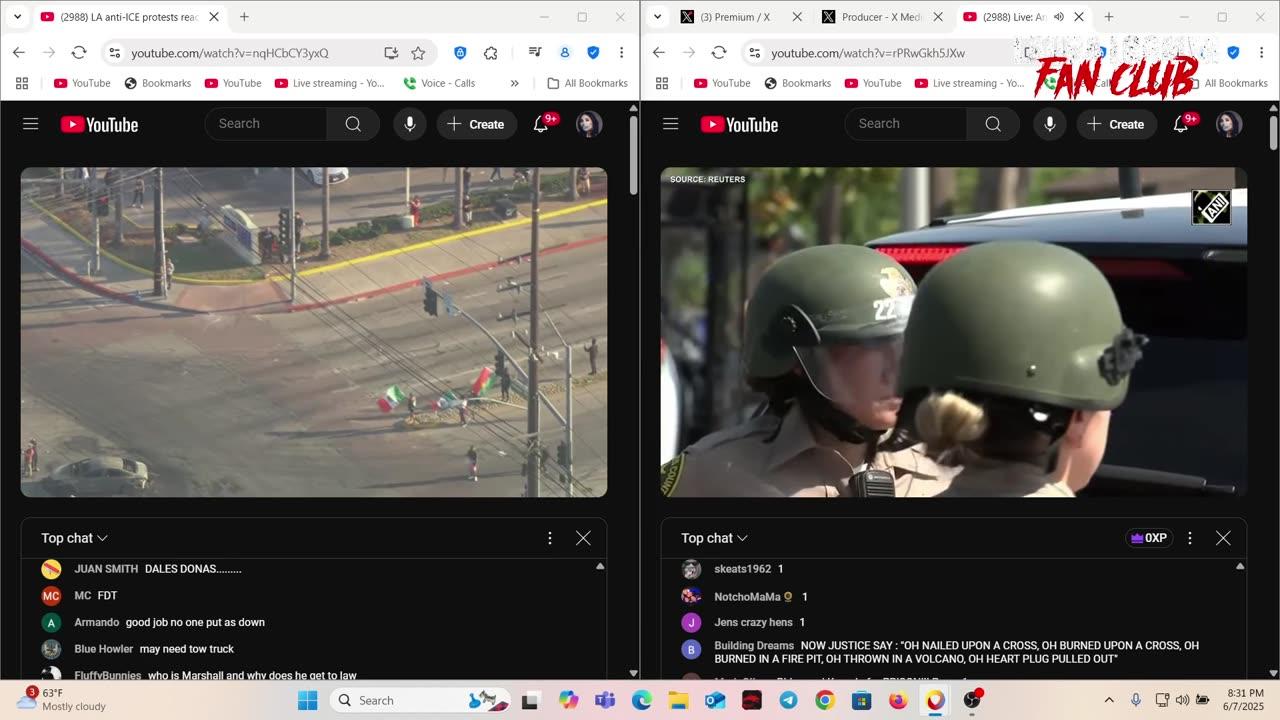Bookmark this page with star icon
Image resolution: width=1280 pixels, height=720 pixels.
tap(418, 53)
